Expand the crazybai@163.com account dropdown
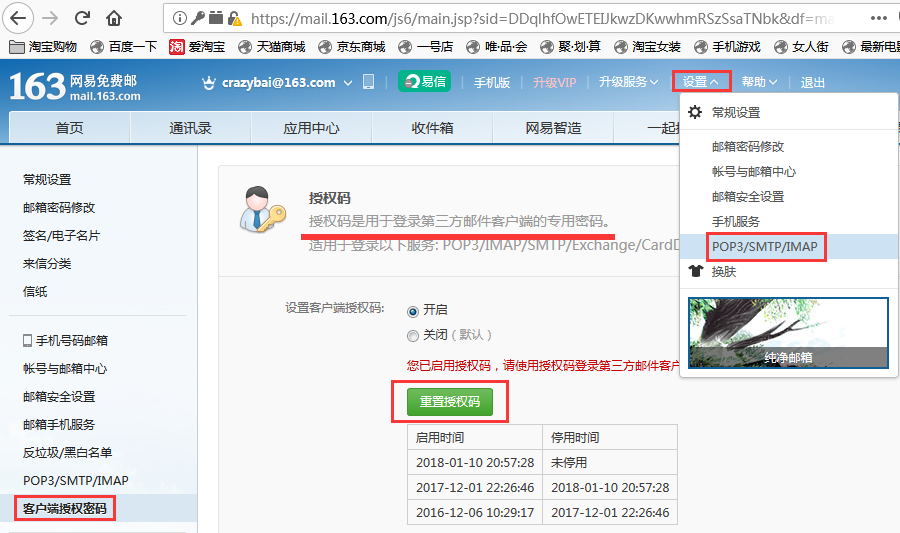900x533 pixels. pos(348,83)
